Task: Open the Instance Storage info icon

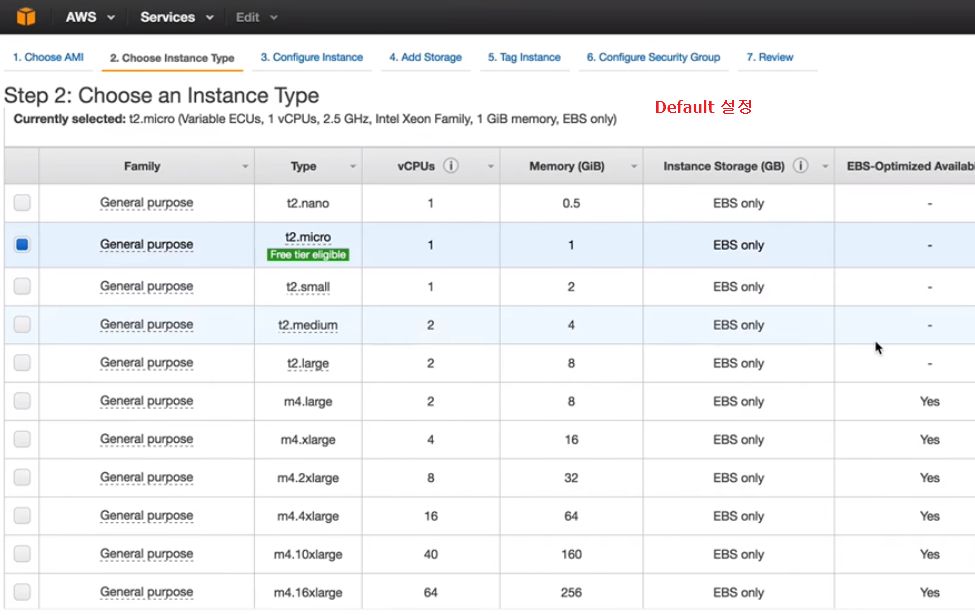Action: point(801,165)
